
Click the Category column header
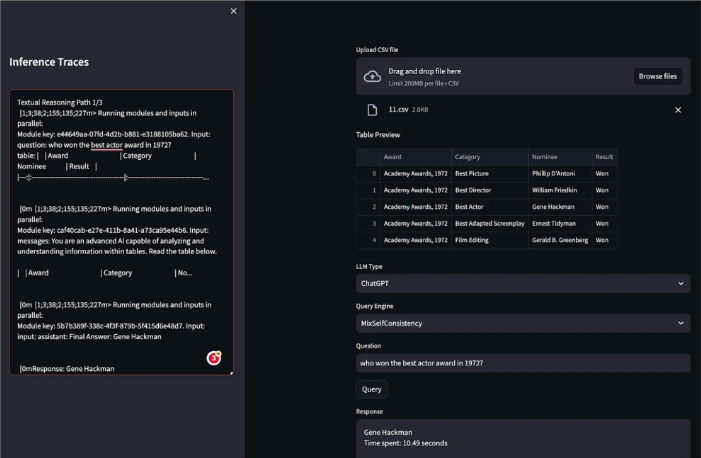click(x=490, y=157)
